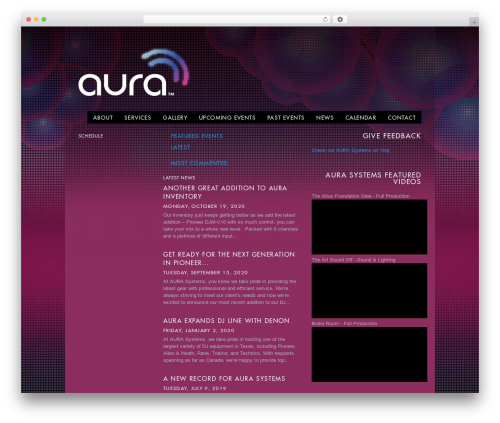Follow the Check out AURA Systems on Yelp link
This screenshot has height=423, width=500.
[350, 150]
